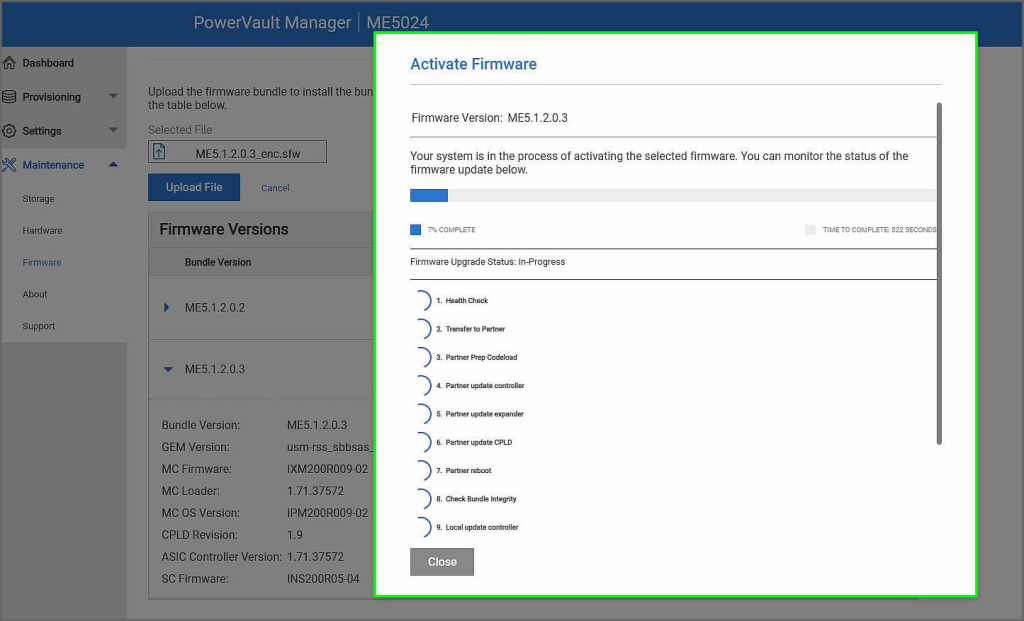Image resolution: width=1024 pixels, height=621 pixels.
Task: Click the Settings gear icon
Action: 10,131
